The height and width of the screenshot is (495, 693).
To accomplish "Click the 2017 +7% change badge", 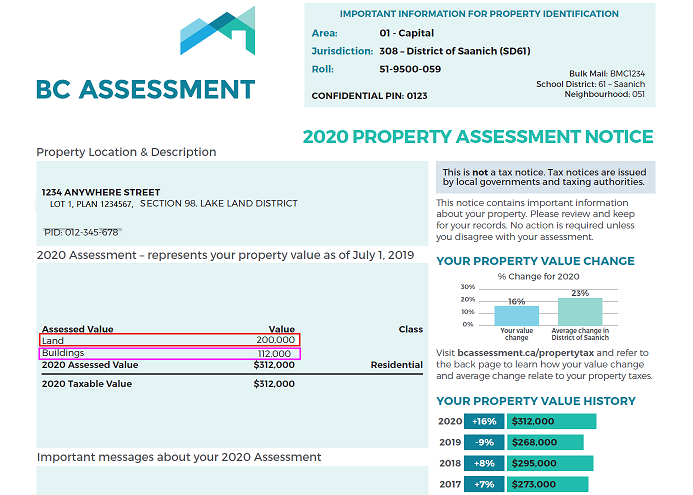I will (484, 484).
